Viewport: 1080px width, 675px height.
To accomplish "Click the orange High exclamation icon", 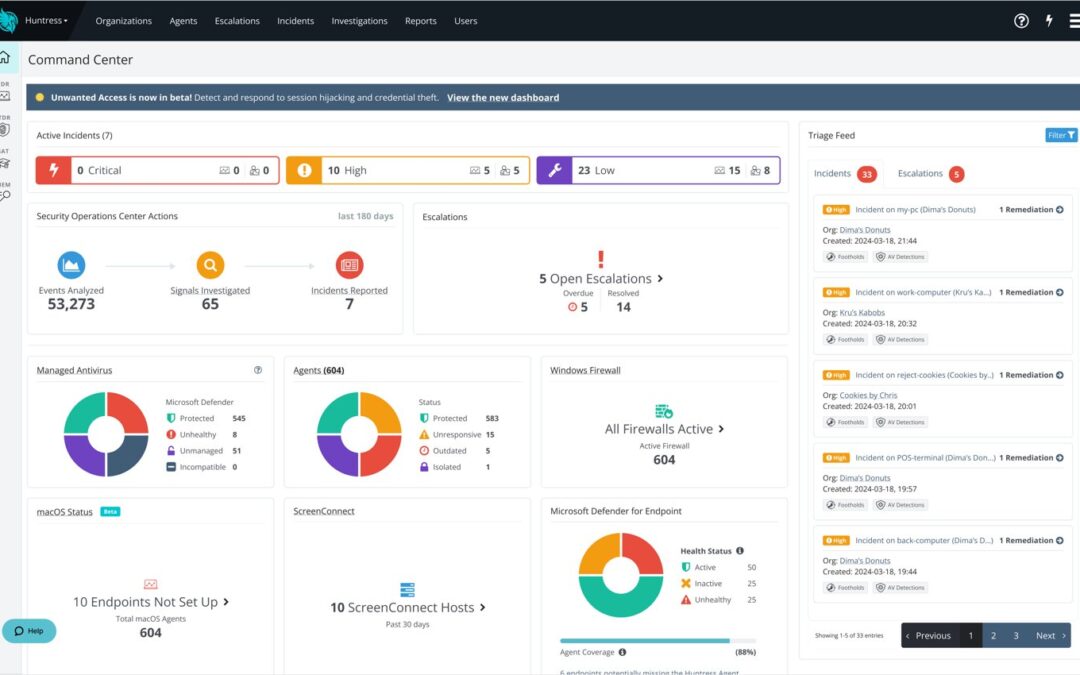I will 304,170.
